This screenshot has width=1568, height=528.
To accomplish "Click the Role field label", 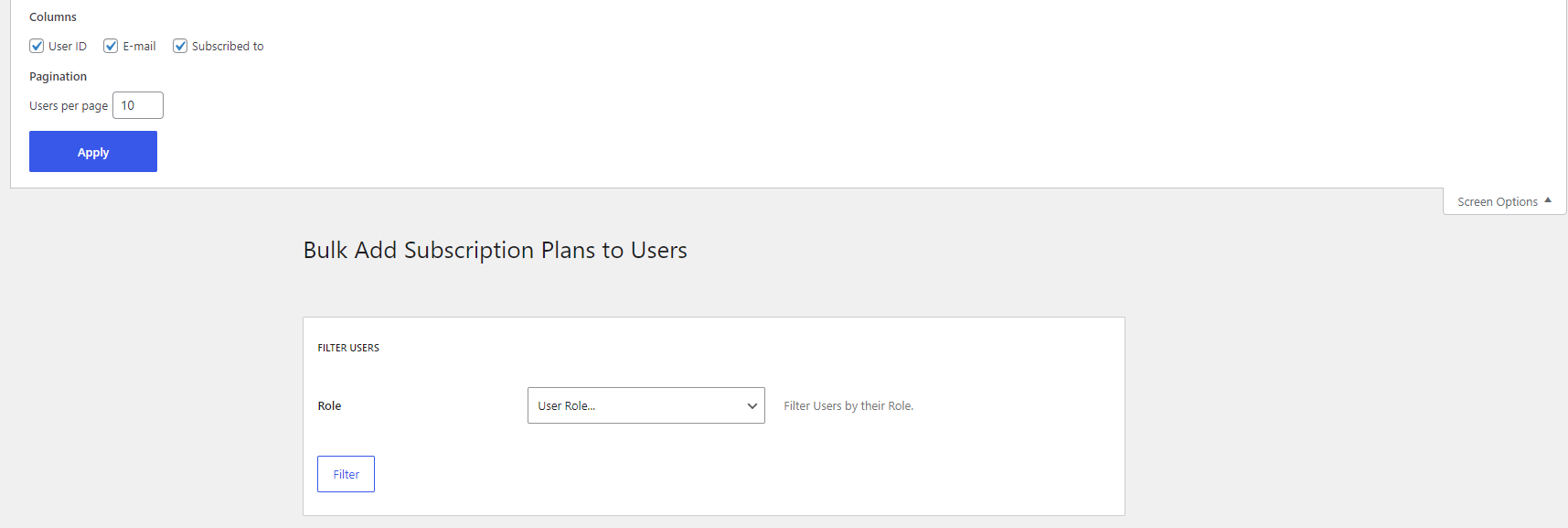I will pyautogui.click(x=329, y=405).
